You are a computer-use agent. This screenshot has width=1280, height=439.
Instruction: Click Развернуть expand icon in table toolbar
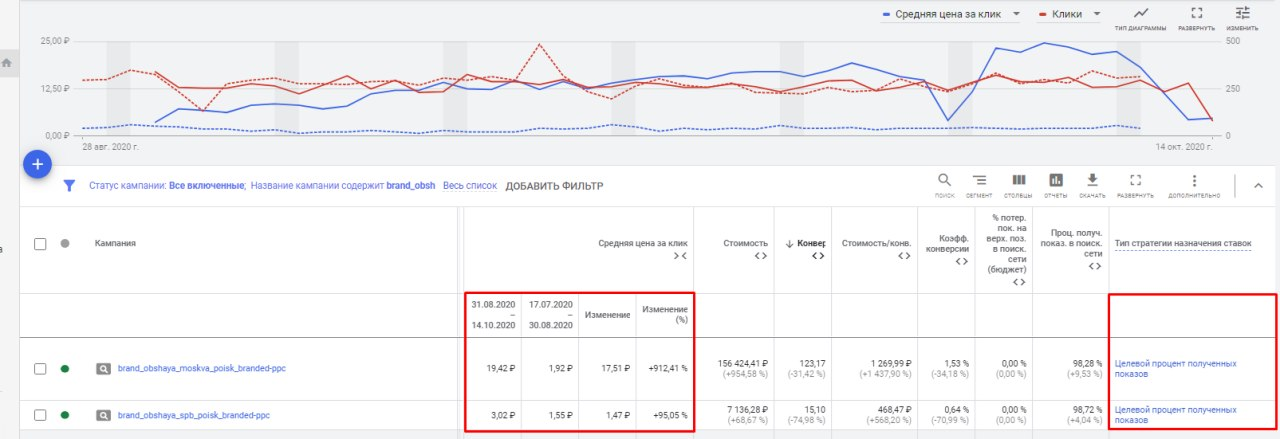[x=1135, y=184]
